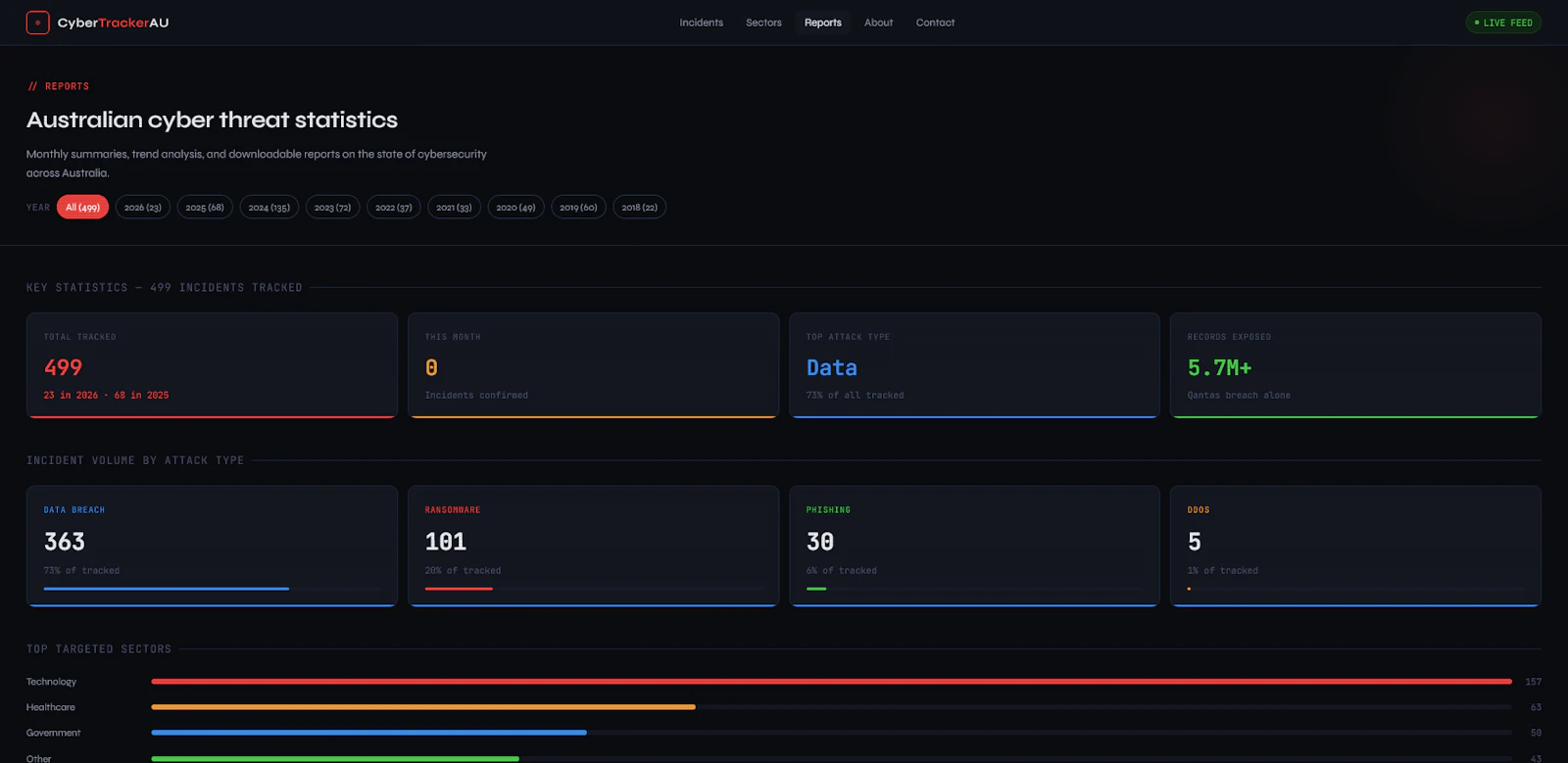Screen dimensions: 1568x763
Task: Open the About page
Action: tap(878, 23)
